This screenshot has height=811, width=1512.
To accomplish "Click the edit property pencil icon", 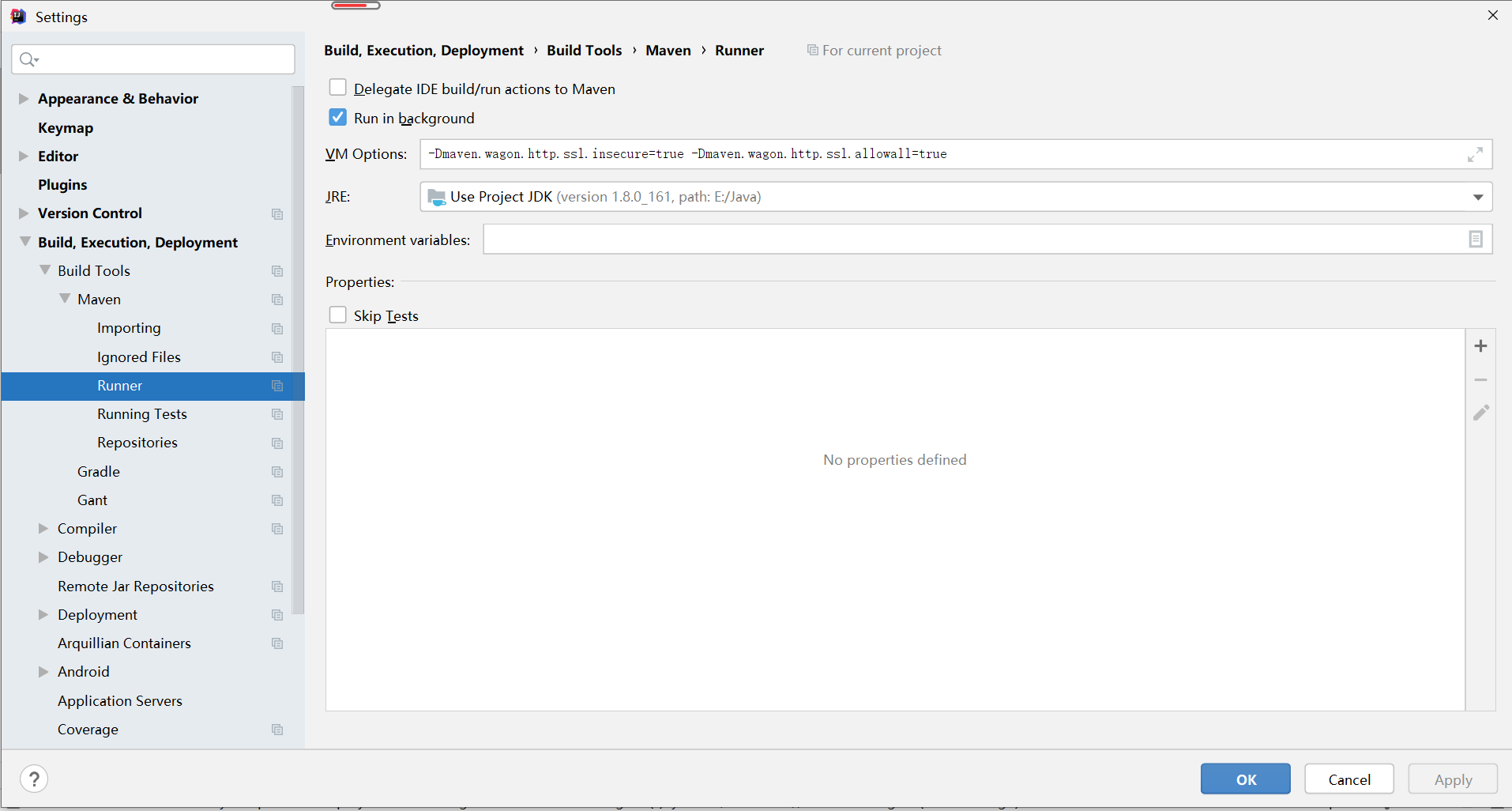I will 1481,413.
